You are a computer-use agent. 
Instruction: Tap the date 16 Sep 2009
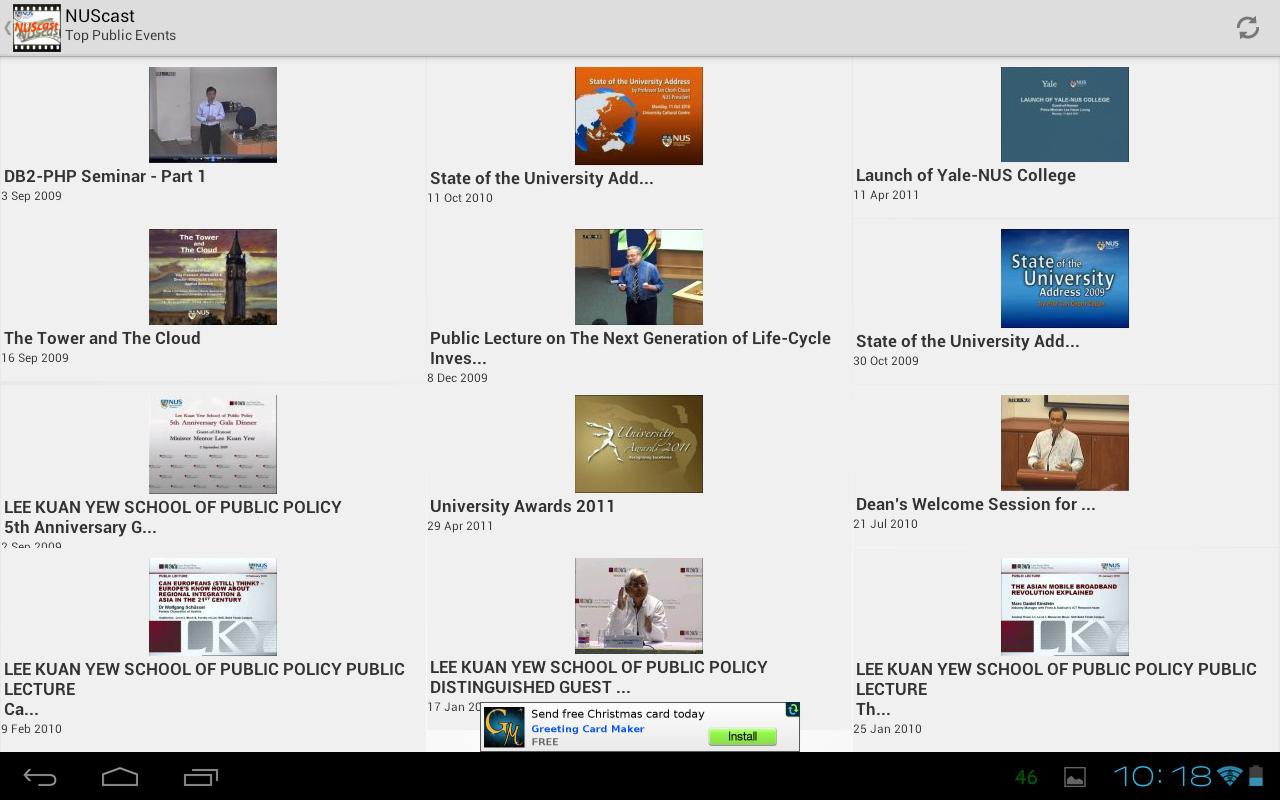click(35, 358)
